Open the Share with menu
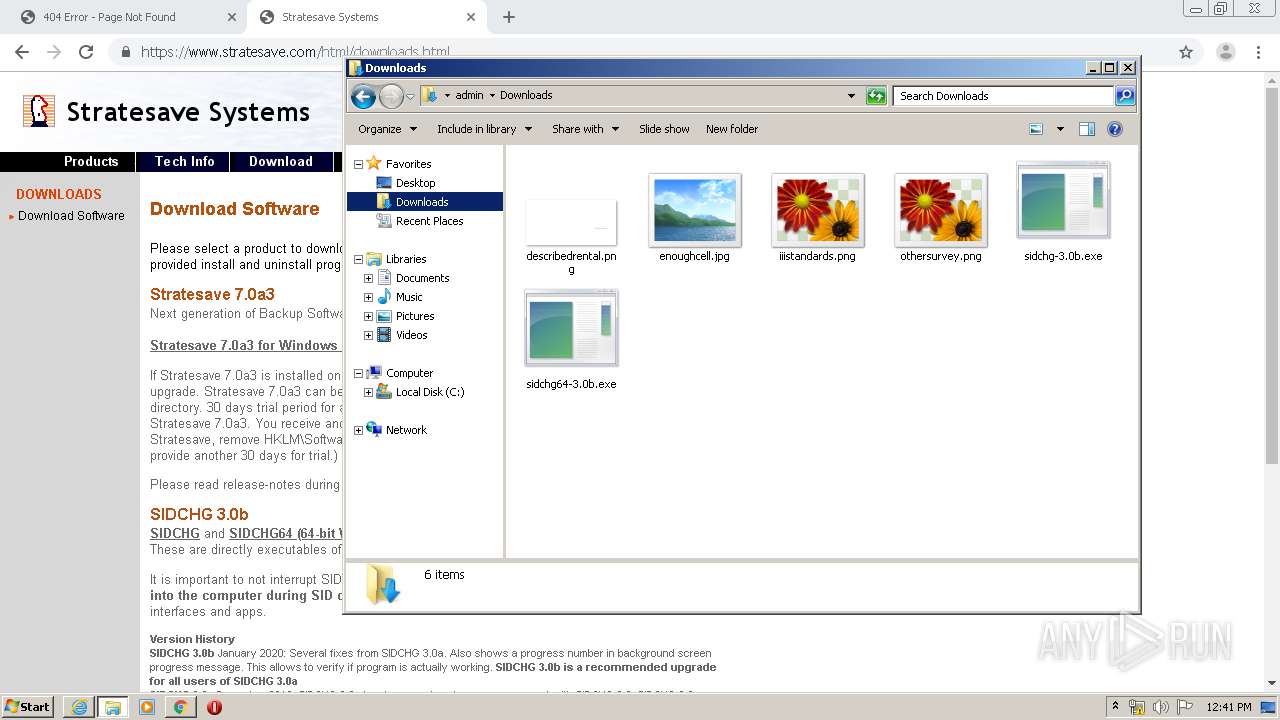Screen dimensions: 1280x720 (586, 129)
